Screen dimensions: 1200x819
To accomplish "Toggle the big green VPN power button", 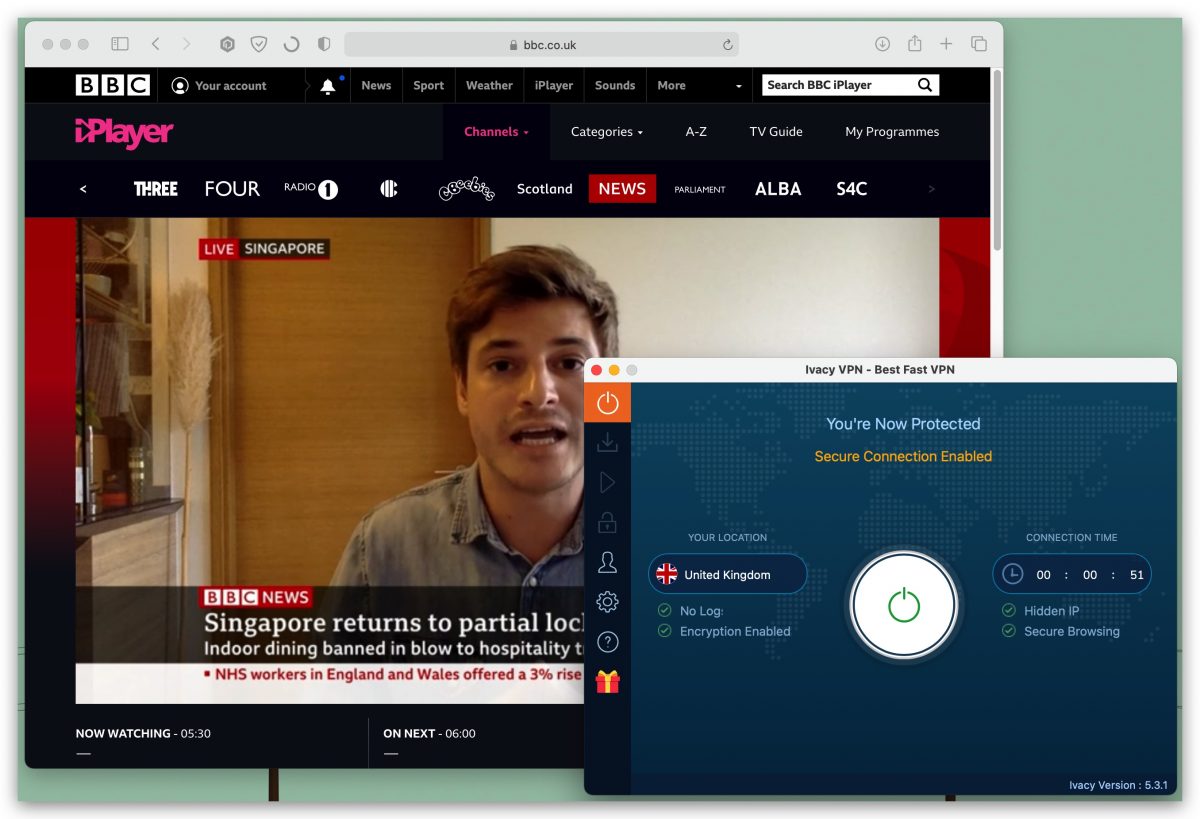I will (x=904, y=605).
